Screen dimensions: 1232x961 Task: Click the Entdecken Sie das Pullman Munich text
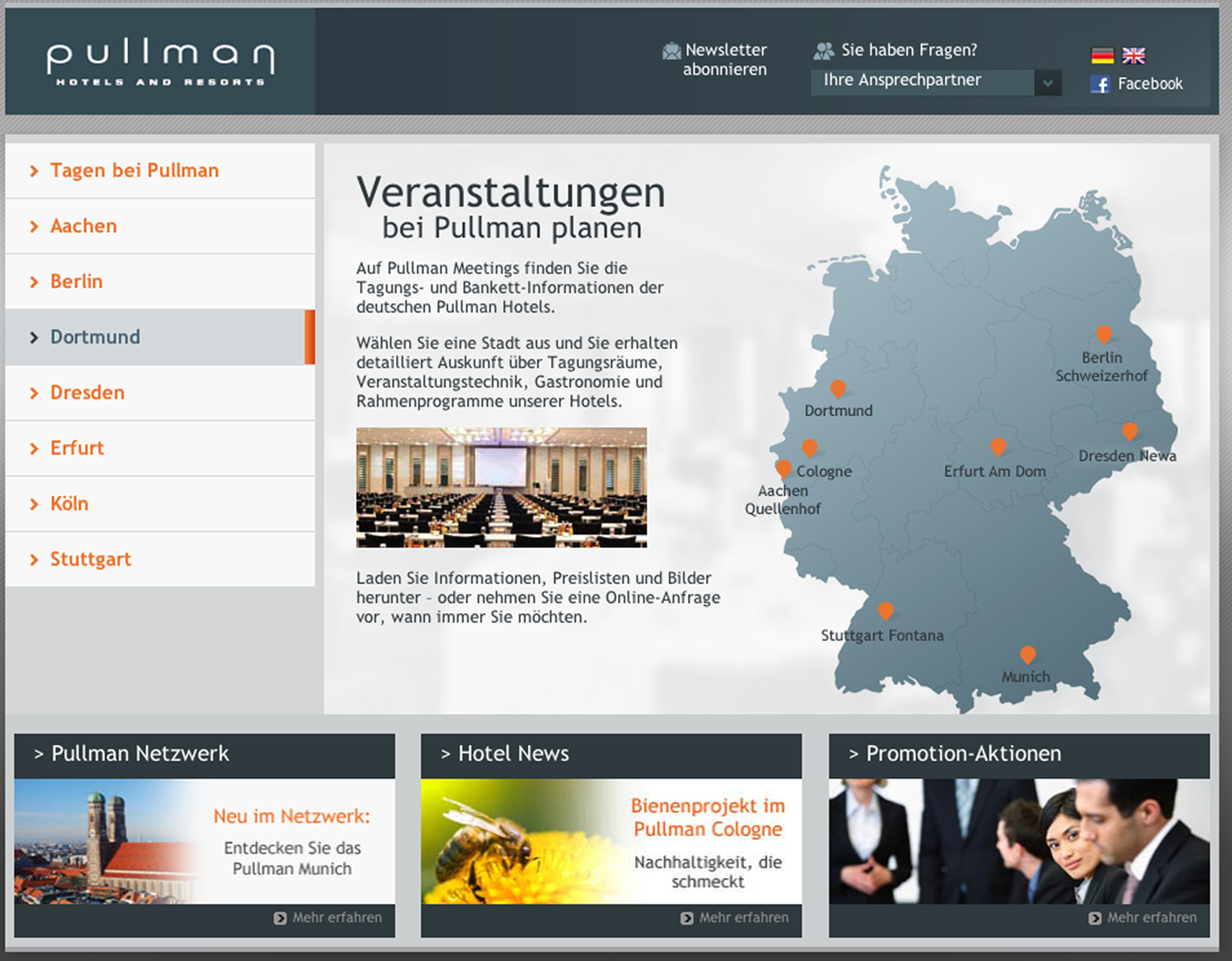[x=292, y=858]
